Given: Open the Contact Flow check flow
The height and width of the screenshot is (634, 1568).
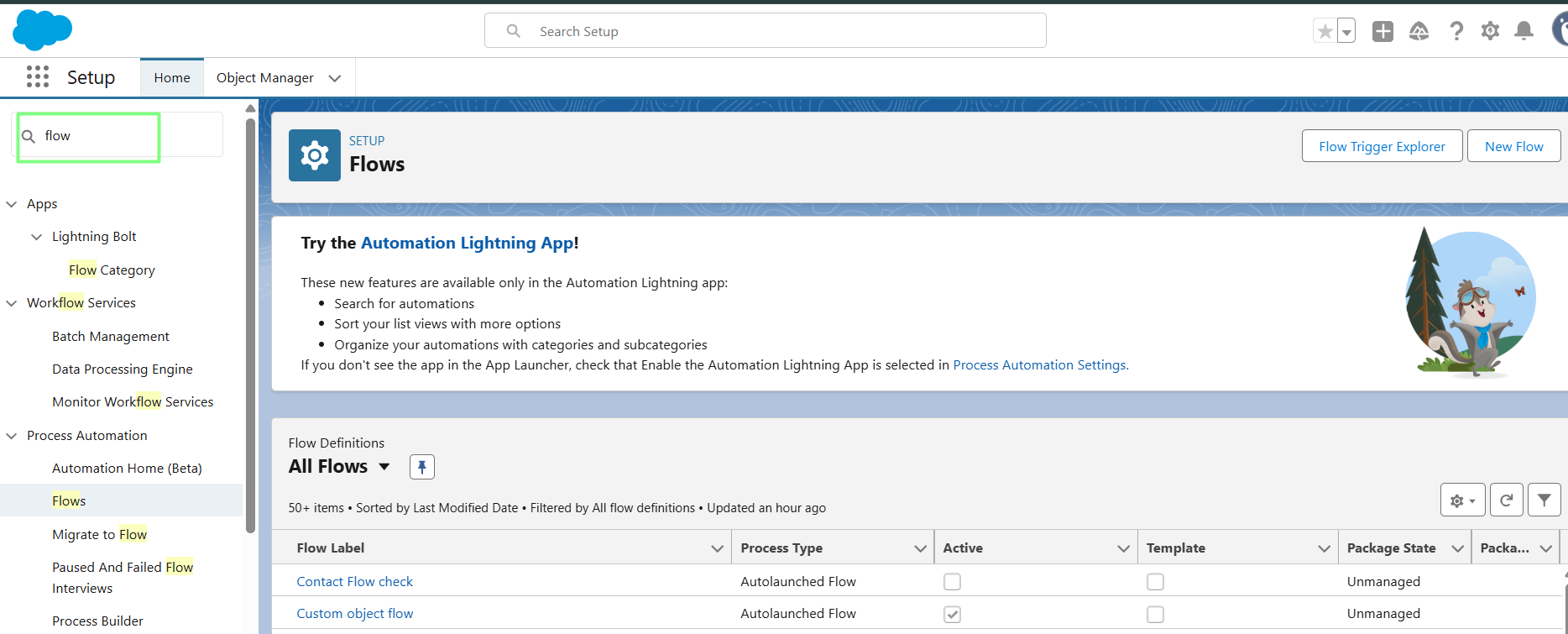Looking at the screenshot, I should 354,581.
